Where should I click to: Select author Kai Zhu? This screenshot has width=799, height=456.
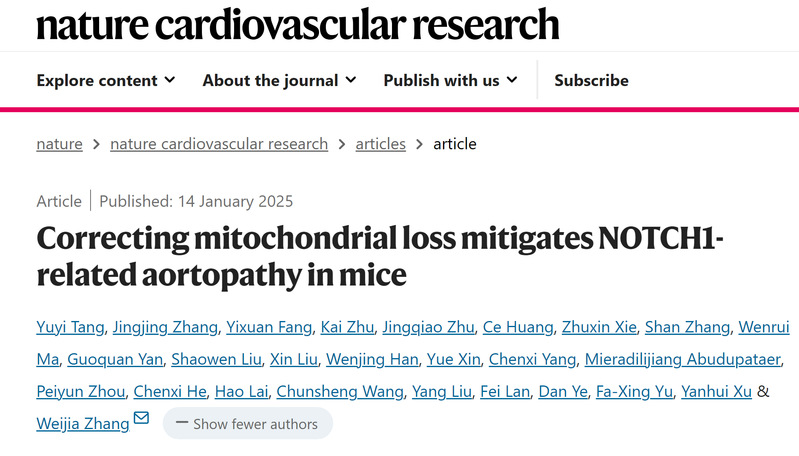pyautogui.click(x=344, y=327)
